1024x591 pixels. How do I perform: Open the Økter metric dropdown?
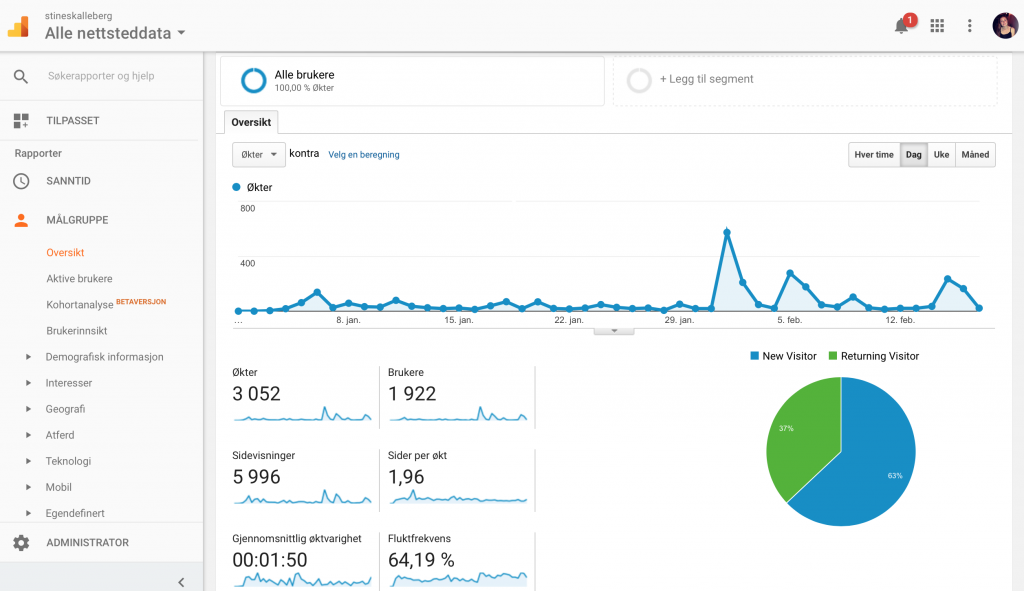259,155
